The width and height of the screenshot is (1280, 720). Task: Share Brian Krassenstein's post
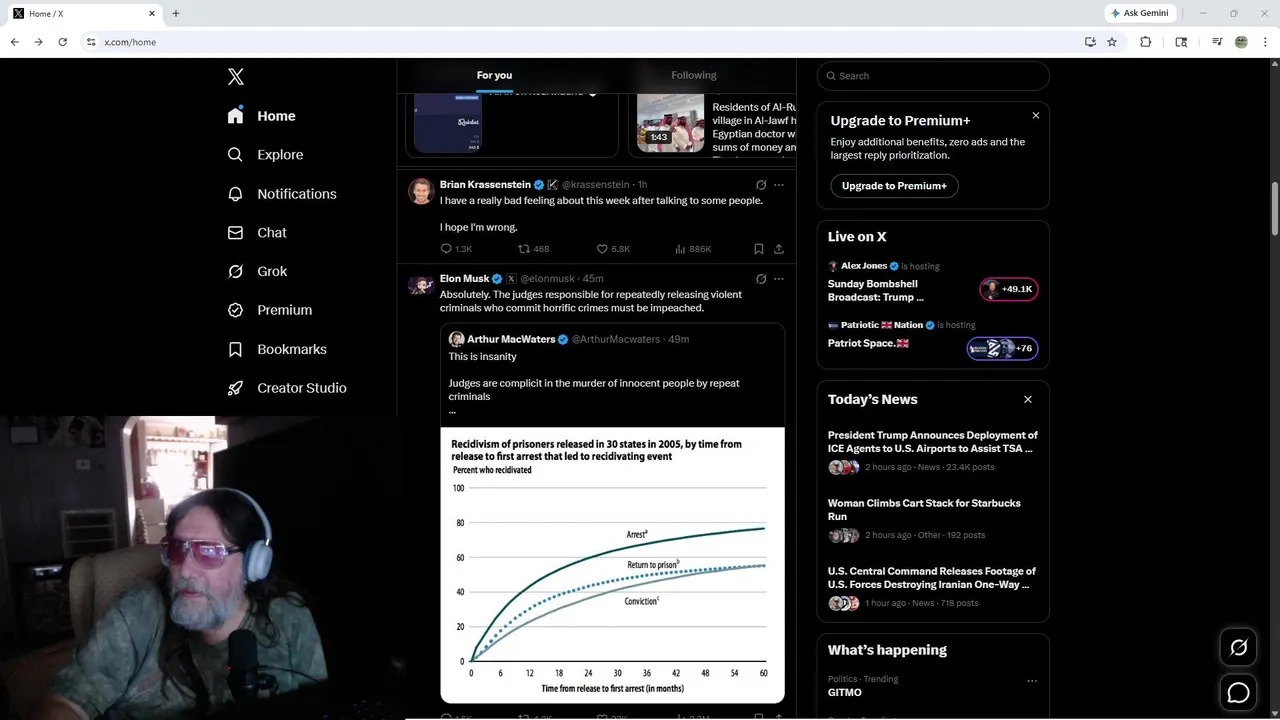(779, 249)
